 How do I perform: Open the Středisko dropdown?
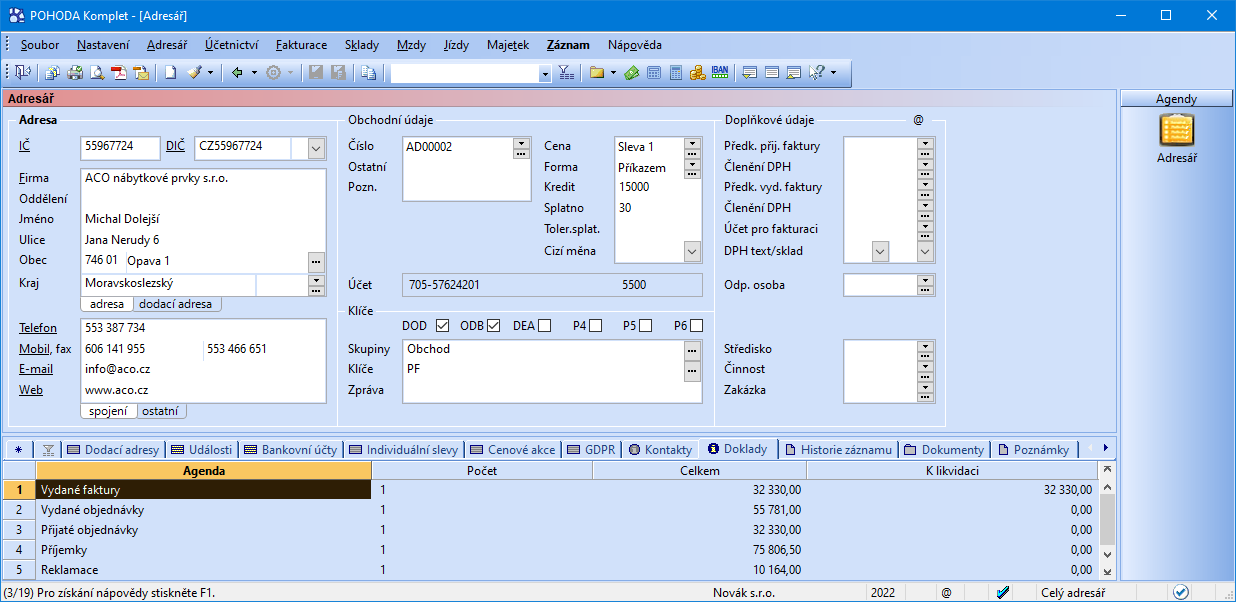click(x=925, y=344)
